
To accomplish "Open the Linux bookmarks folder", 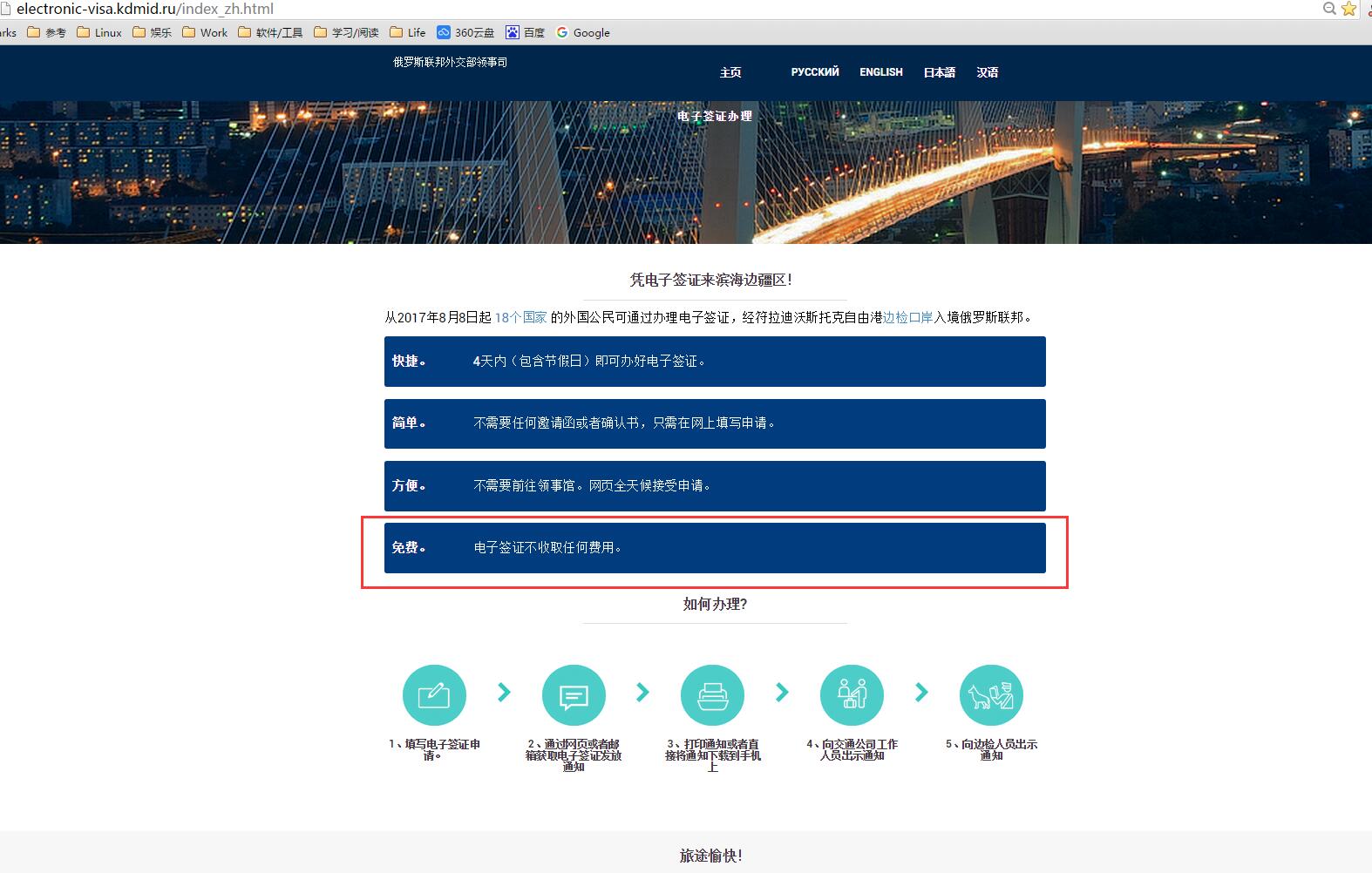I will [99, 32].
